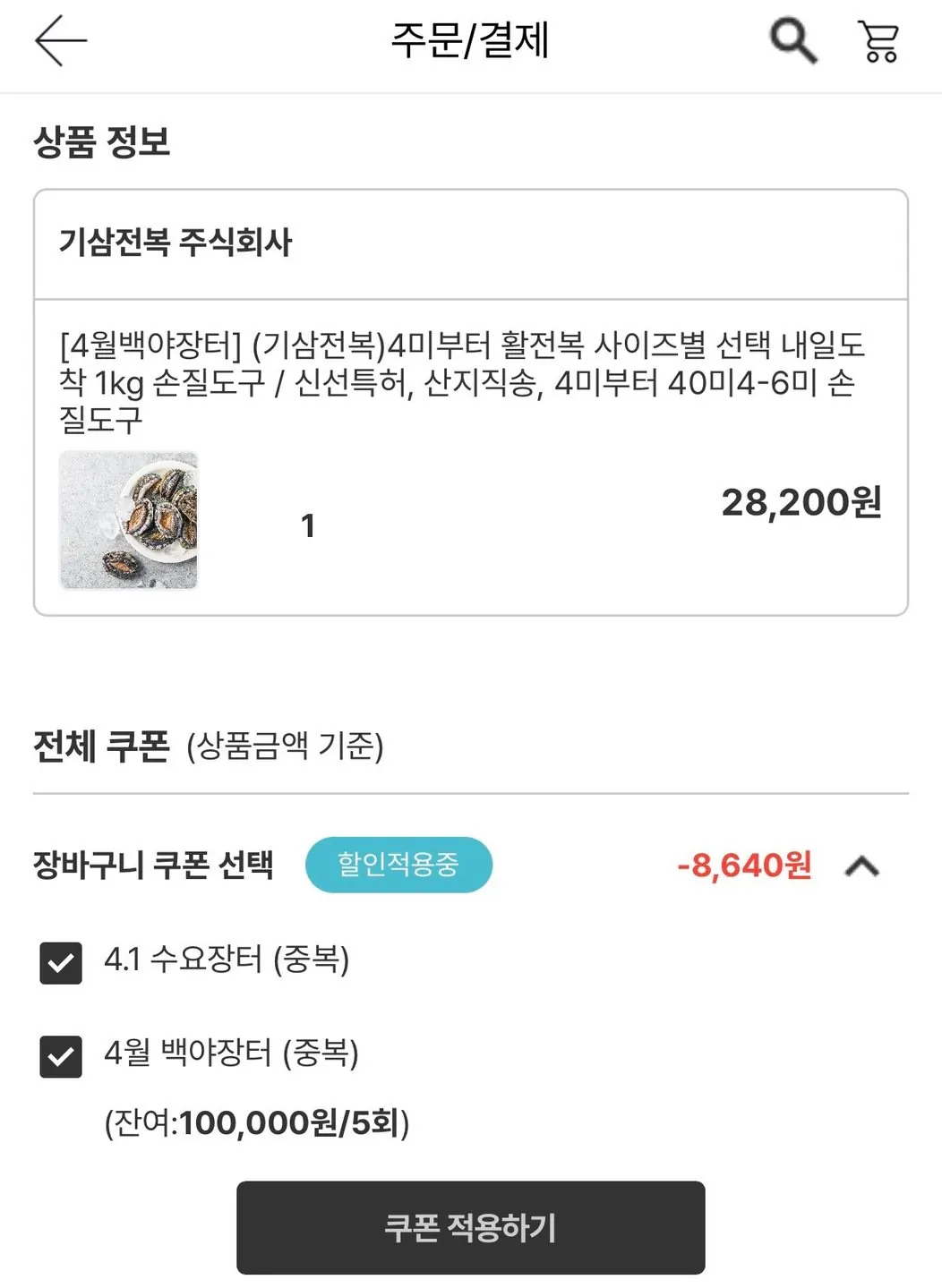The height and width of the screenshot is (1288, 942).
Task: Open search with the magnifier icon
Action: pyautogui.click(x=793, y=40)
